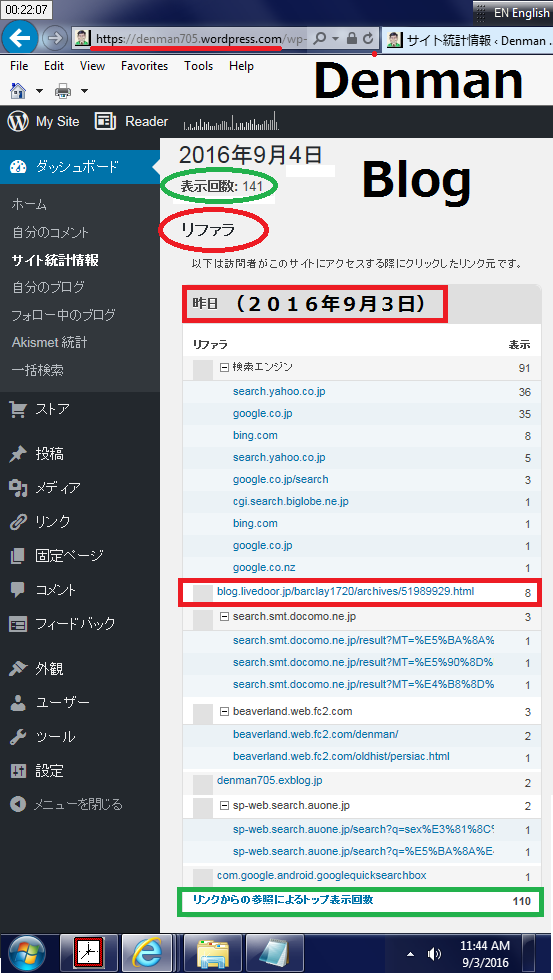Viewport: 553px width, 980px height.
Task: Click the printer icon in command bar
Action: 63,91
